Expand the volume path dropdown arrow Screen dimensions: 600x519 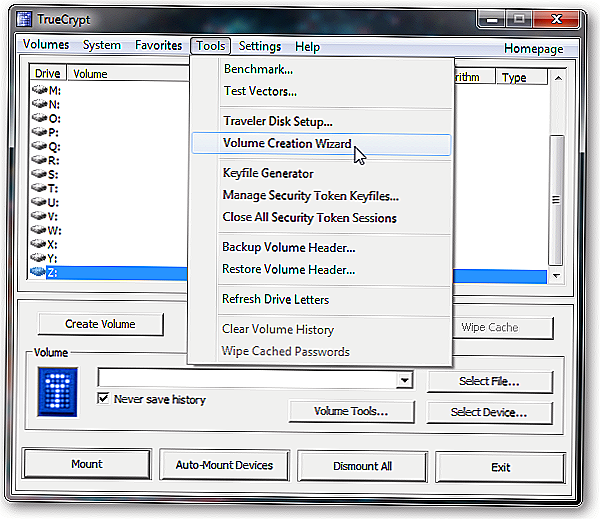coord(404,380)
